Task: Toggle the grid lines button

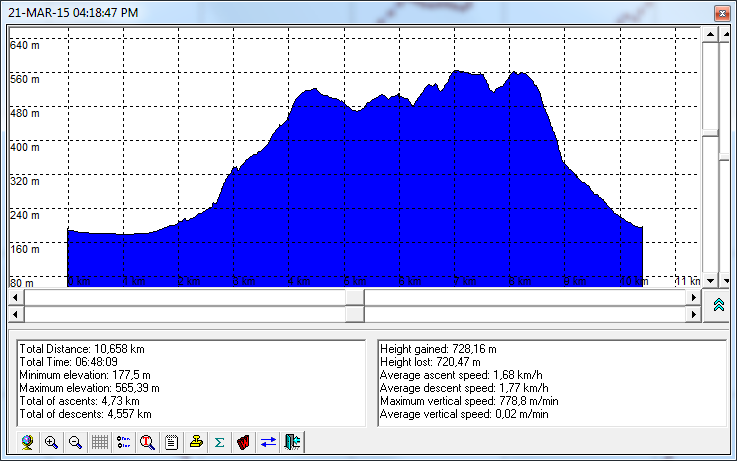Action: click(100, 441)
